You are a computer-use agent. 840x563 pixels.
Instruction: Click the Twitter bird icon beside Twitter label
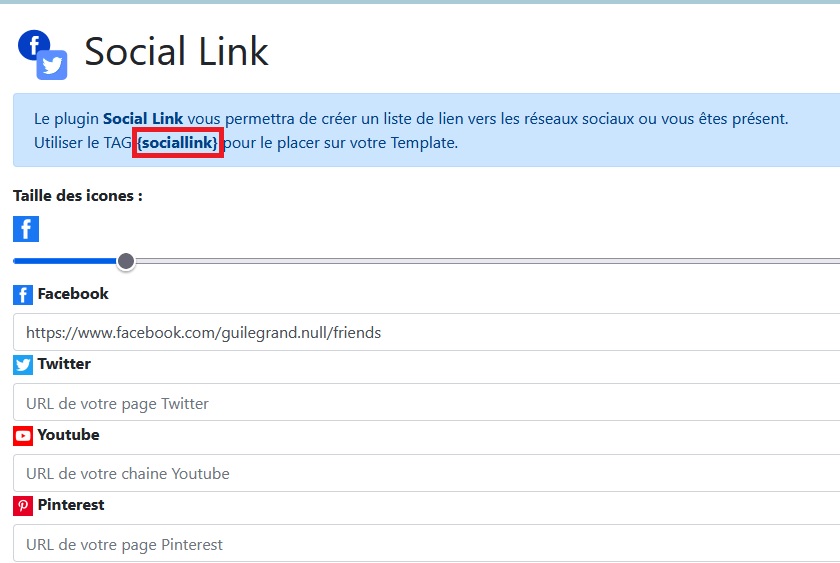click(x=23, y=365)
